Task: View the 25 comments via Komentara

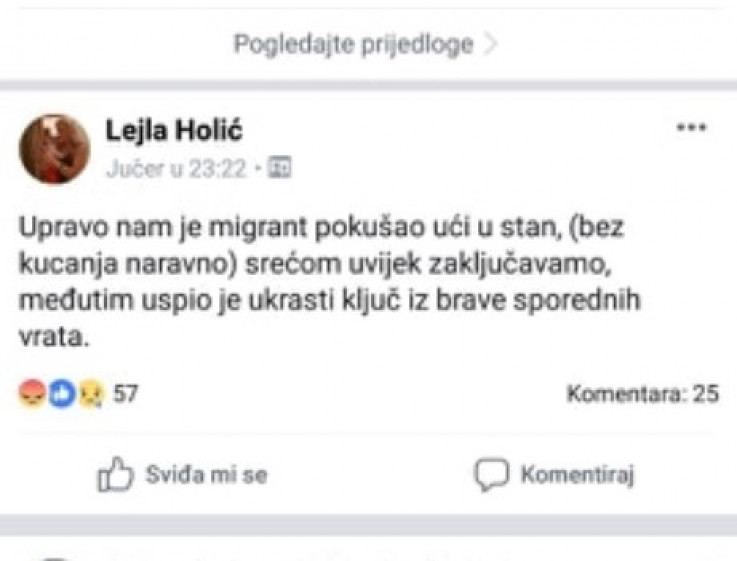Action: [643, 394]
